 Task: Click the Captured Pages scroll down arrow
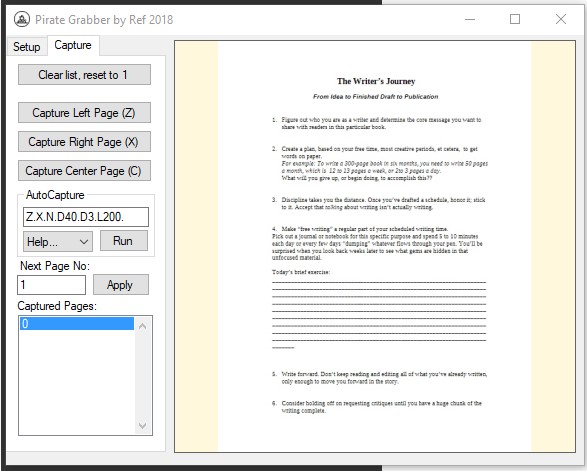[142, 425]
